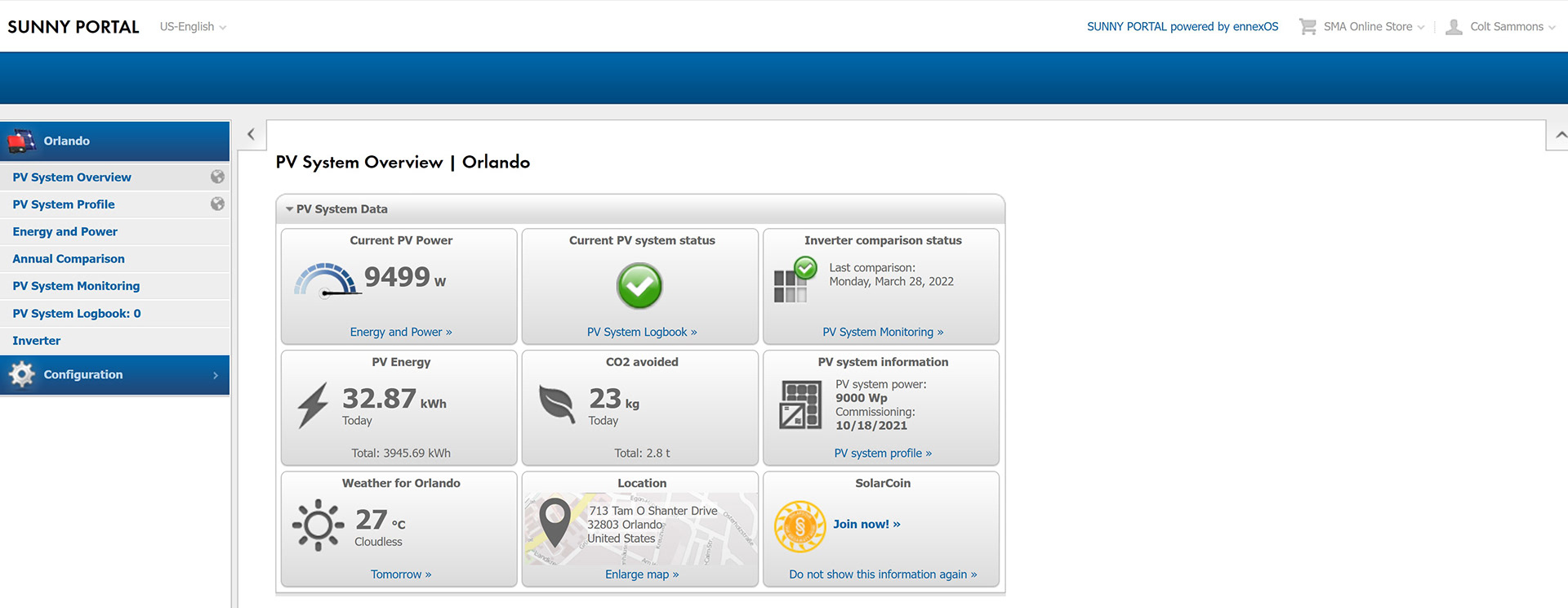Click the 27 °C temperature value

[x=380, y=520]
